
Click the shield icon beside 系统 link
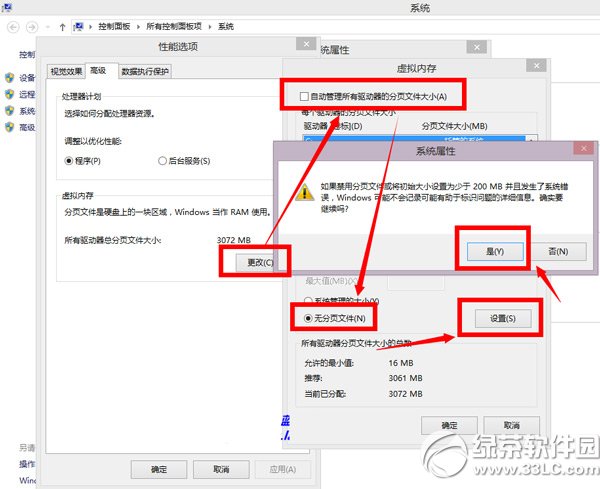[x=10, y=111]
